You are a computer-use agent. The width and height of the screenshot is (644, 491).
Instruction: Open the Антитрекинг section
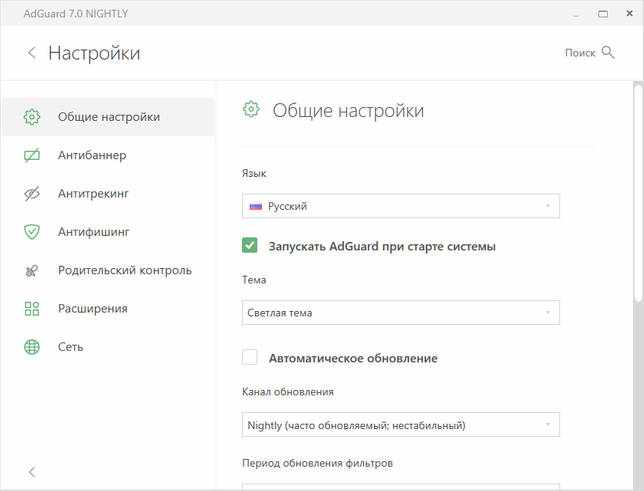(108, 194)
